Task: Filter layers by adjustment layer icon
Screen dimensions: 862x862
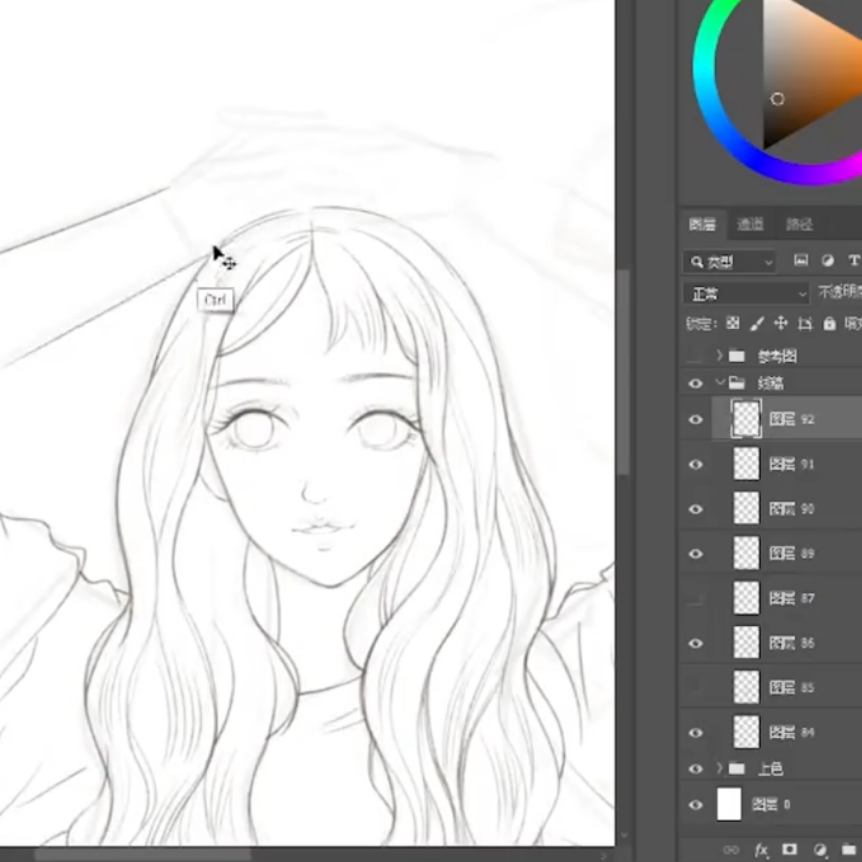Action: (827, 261)
